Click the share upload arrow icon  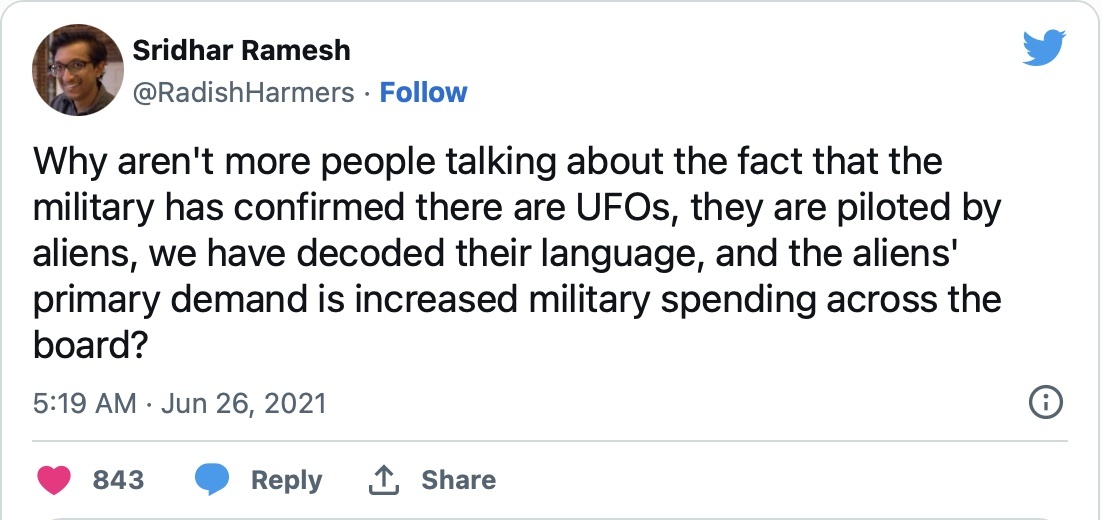pyautogui.click(x=384, y=481)
